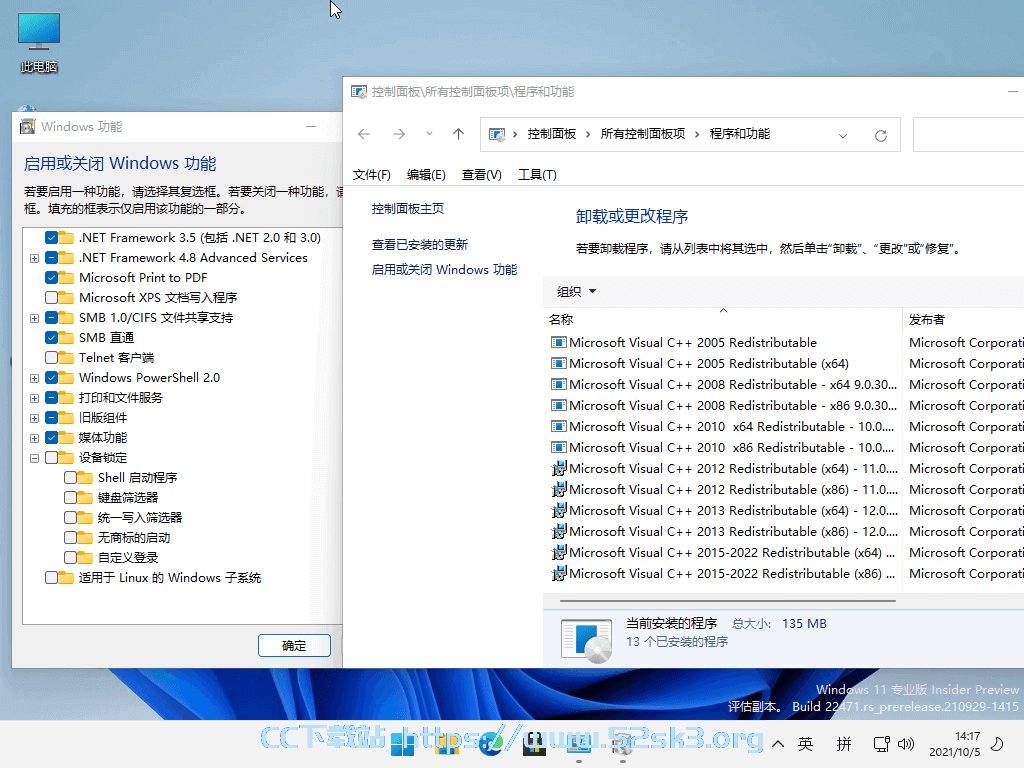
Task: Enable 适用于 Linux 的 Windows 子系统
Action: tap(52, 578)
